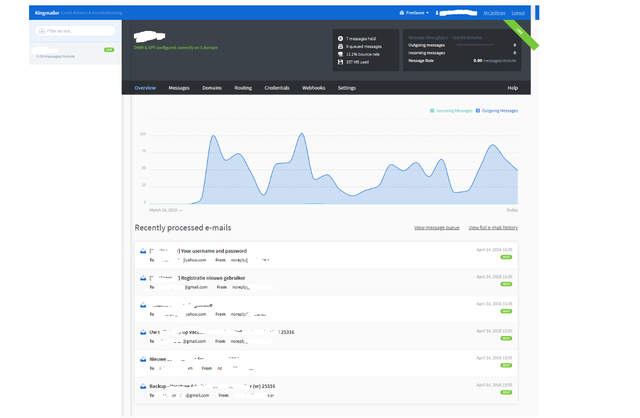The image size is (640, 418).
Task: Click the search icon in the server filter
Action: 41,31
